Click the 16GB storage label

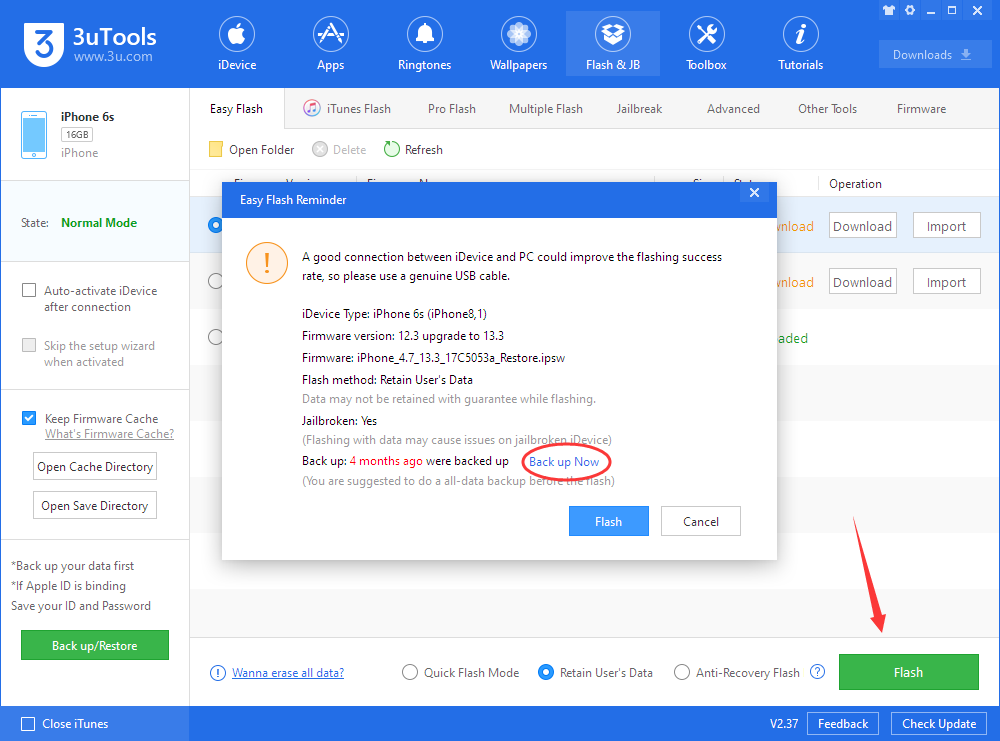(77, 135)
